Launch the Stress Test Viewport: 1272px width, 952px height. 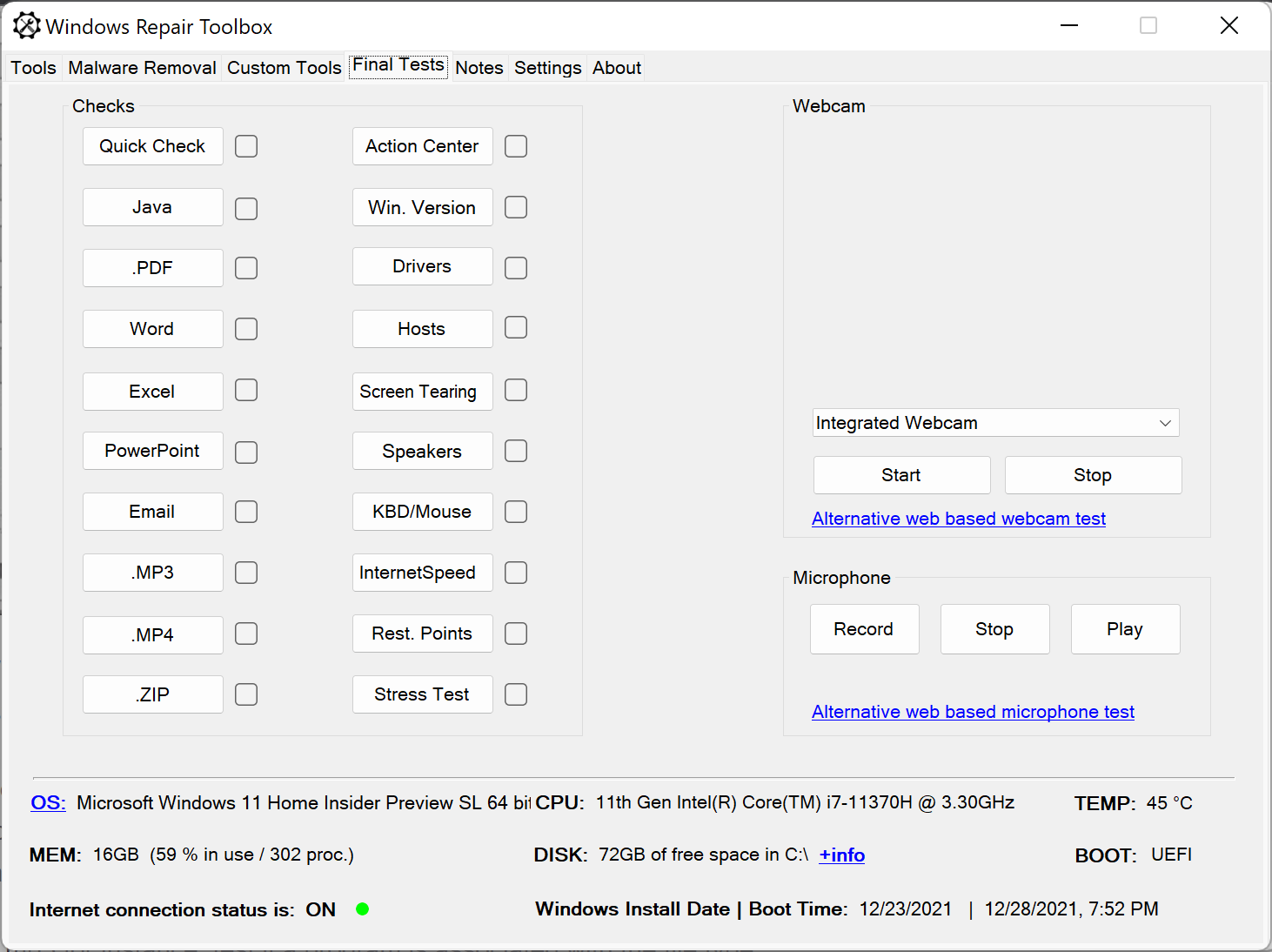pyautogui.click(x=423, y=694)
